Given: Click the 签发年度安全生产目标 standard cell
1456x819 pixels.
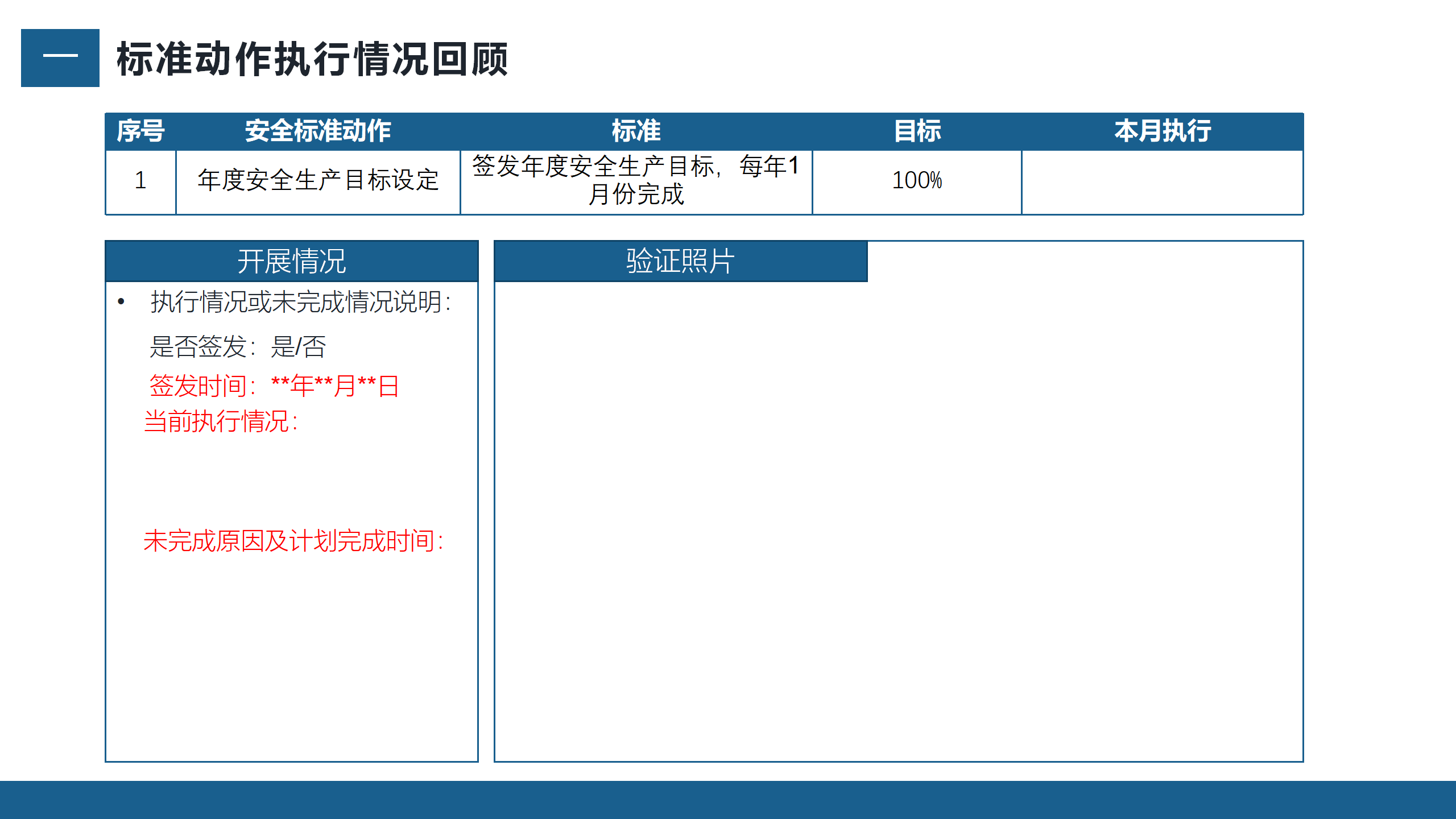Looking at the screenshot, I should [x=636, y=181].
